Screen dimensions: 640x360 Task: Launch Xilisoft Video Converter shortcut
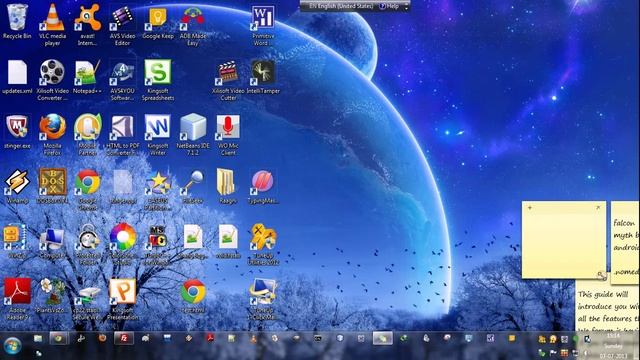tap(52, 73)
